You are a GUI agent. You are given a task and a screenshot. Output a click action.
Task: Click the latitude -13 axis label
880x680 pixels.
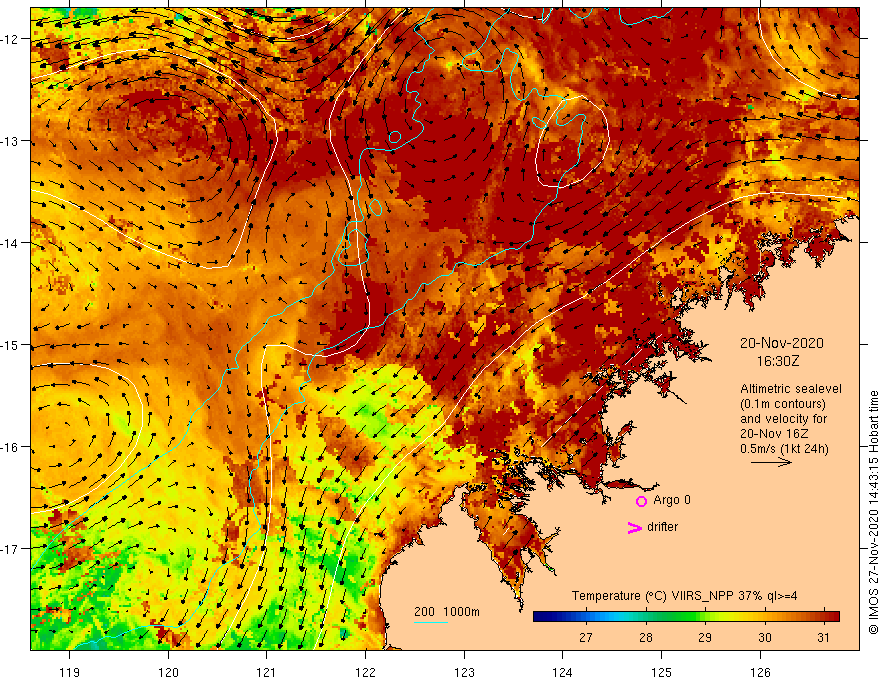pos(10,141)
